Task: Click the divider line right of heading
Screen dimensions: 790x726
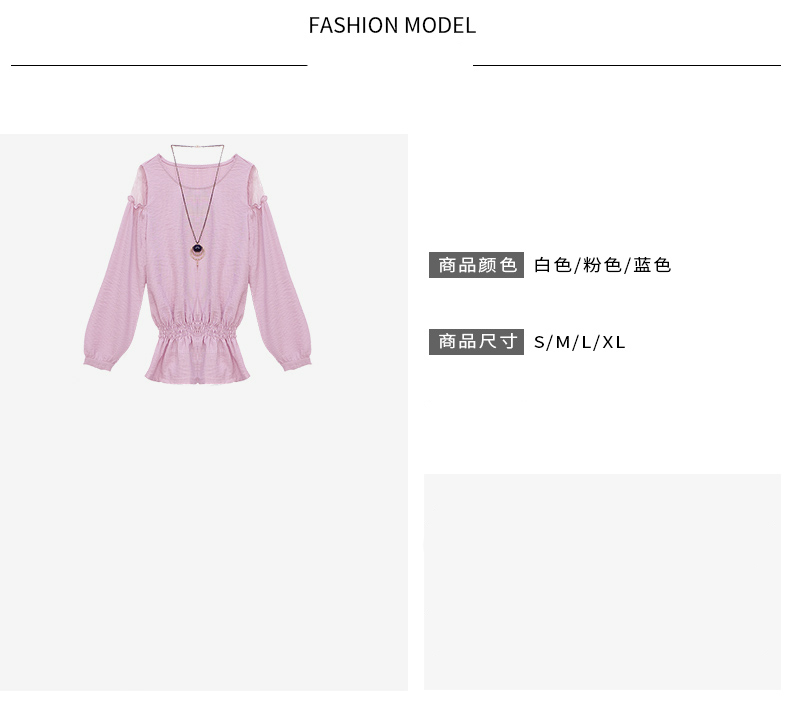Action: (627, 65)
